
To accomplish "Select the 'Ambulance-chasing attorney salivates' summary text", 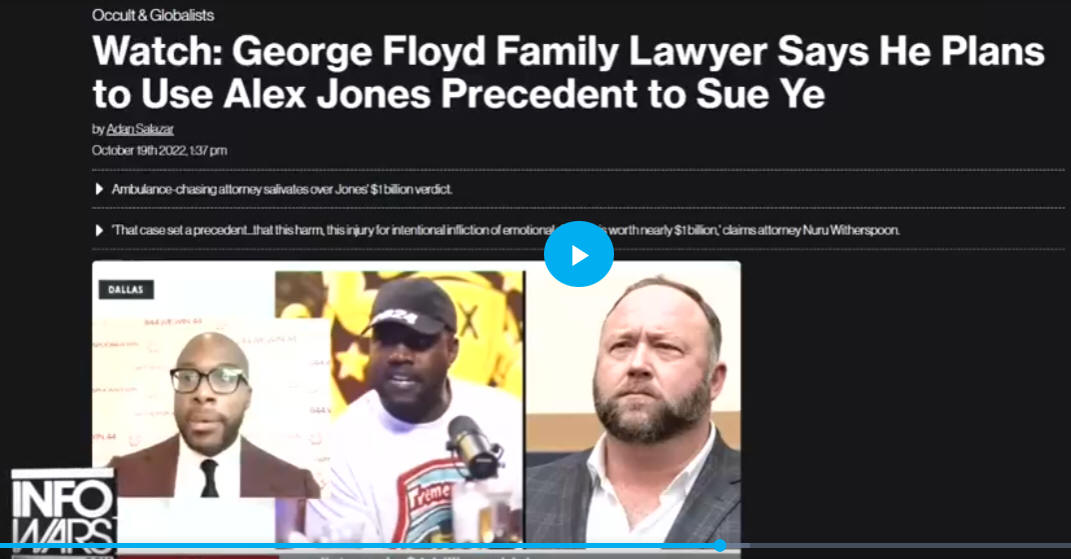I will coord(281,189).
